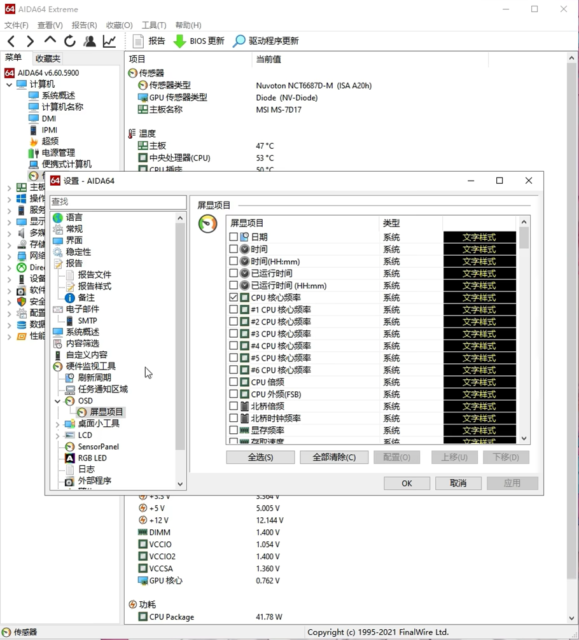The height and width of the screenshot is (640, 579).
Task: Open 任务通知区域 settings item
Action: tap(102, 389)
